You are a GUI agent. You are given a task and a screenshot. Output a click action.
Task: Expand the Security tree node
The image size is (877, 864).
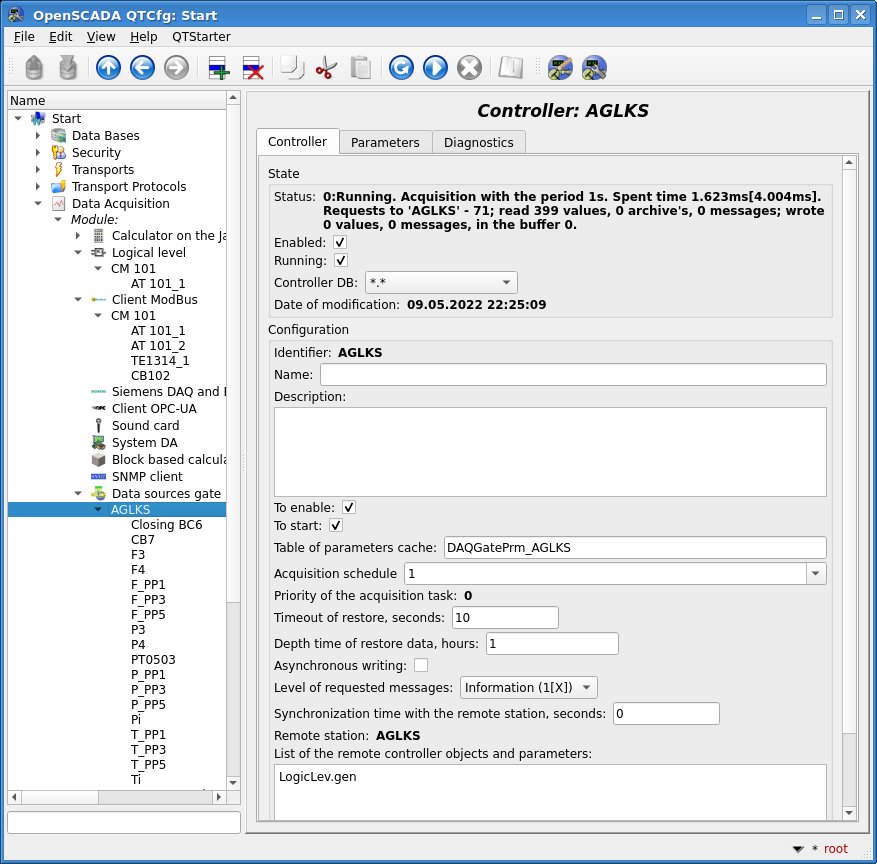pos(37,152)
